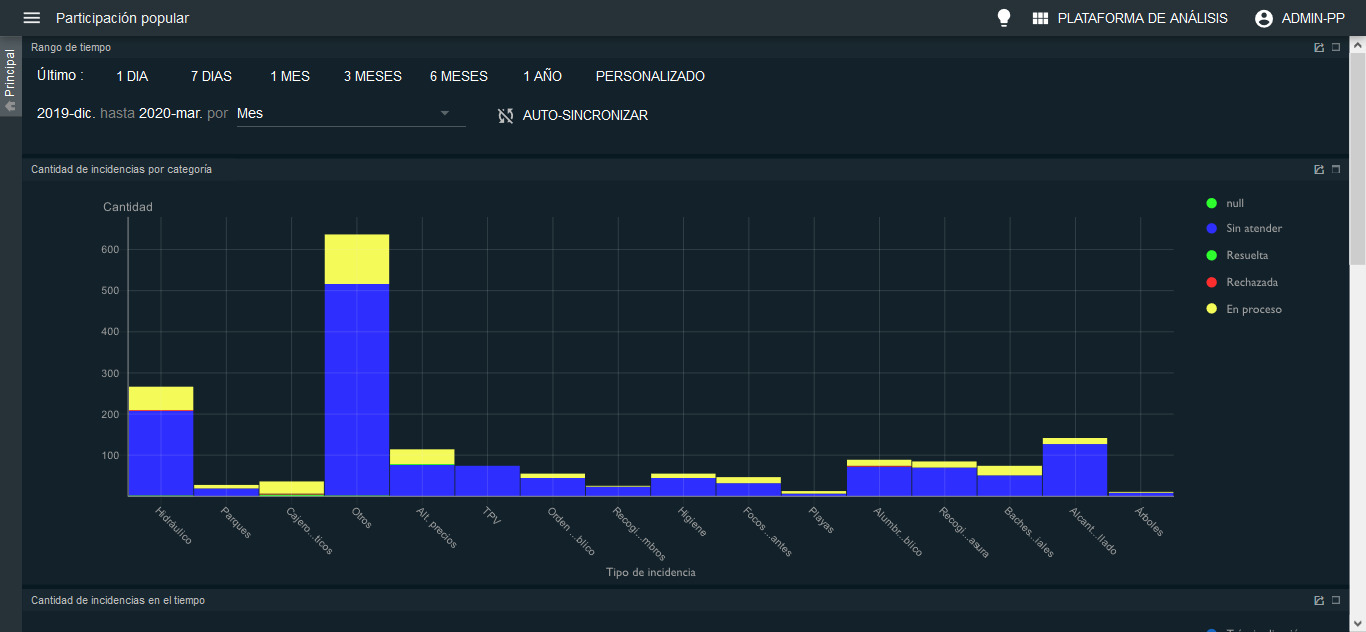Open the hamburger navigation menu

pyautogui.click(x=32, y=18)
